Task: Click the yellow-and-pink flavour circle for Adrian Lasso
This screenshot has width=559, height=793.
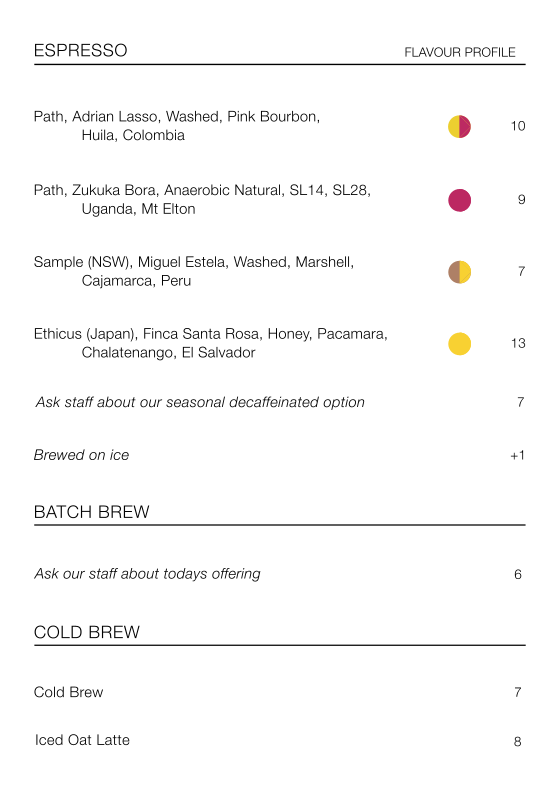Action: [459, 126]
